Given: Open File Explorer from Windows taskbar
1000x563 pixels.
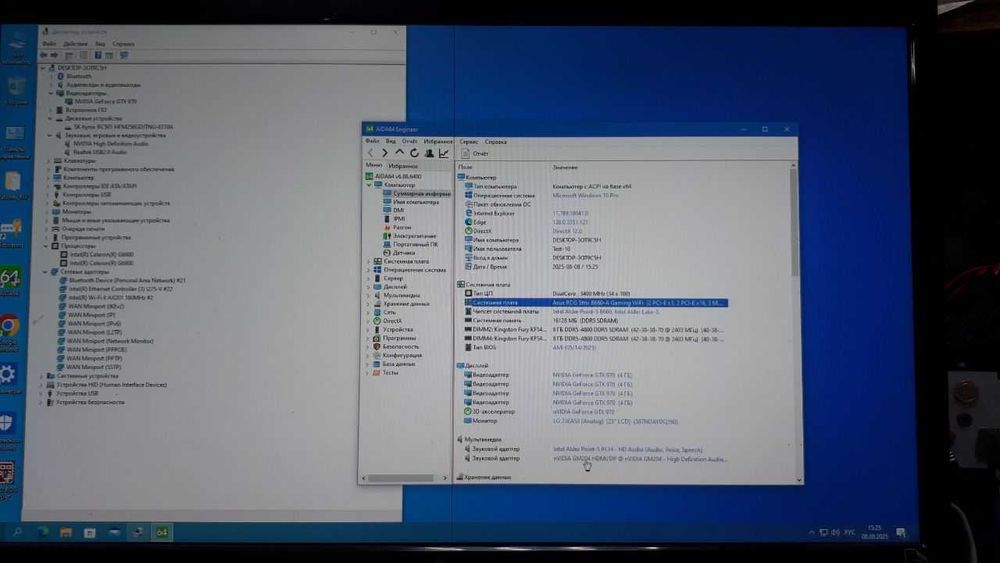Looking at the screenshot, I should tap(66, 532).
